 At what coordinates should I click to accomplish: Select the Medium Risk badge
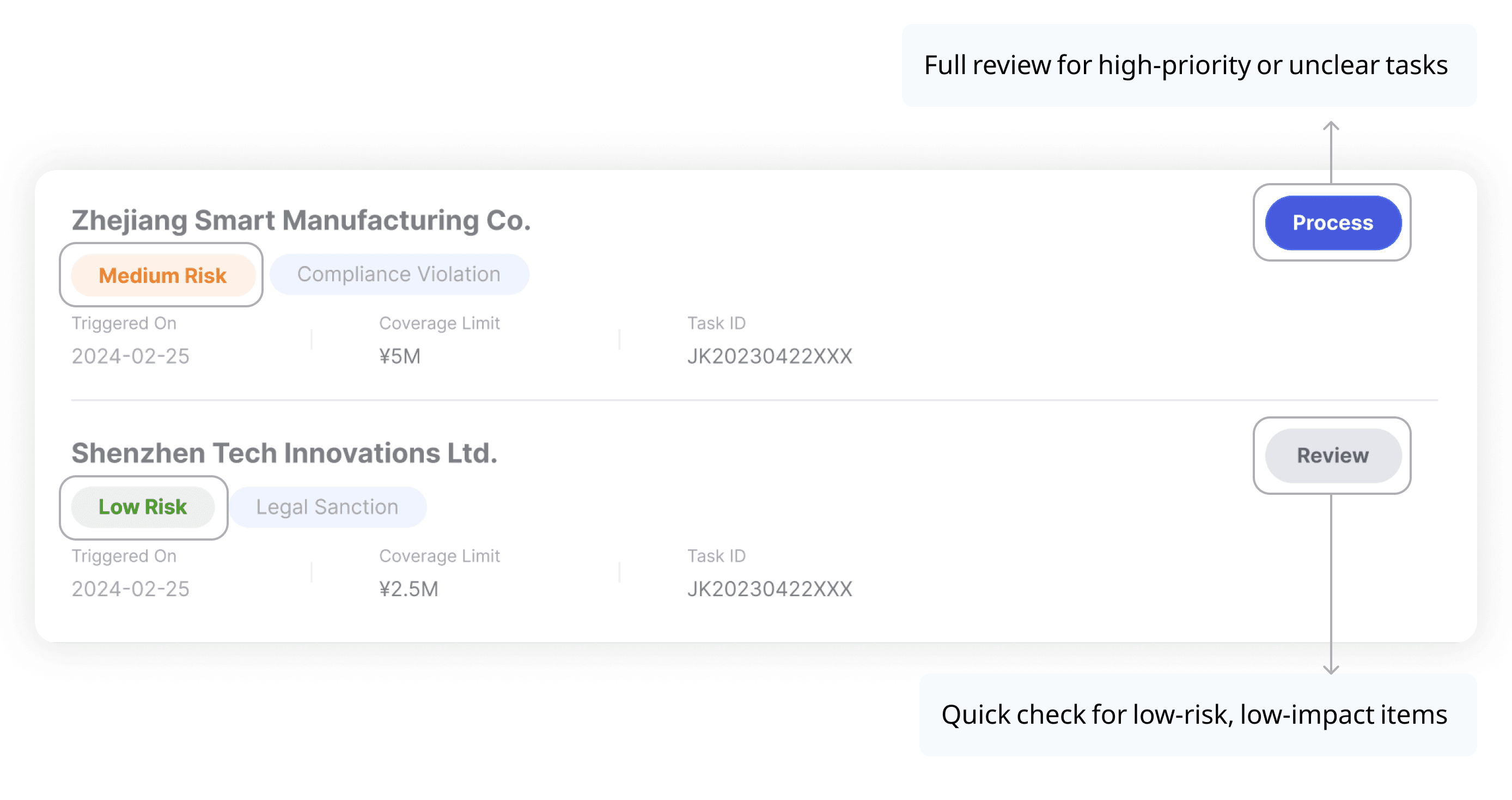pos(163,276)
